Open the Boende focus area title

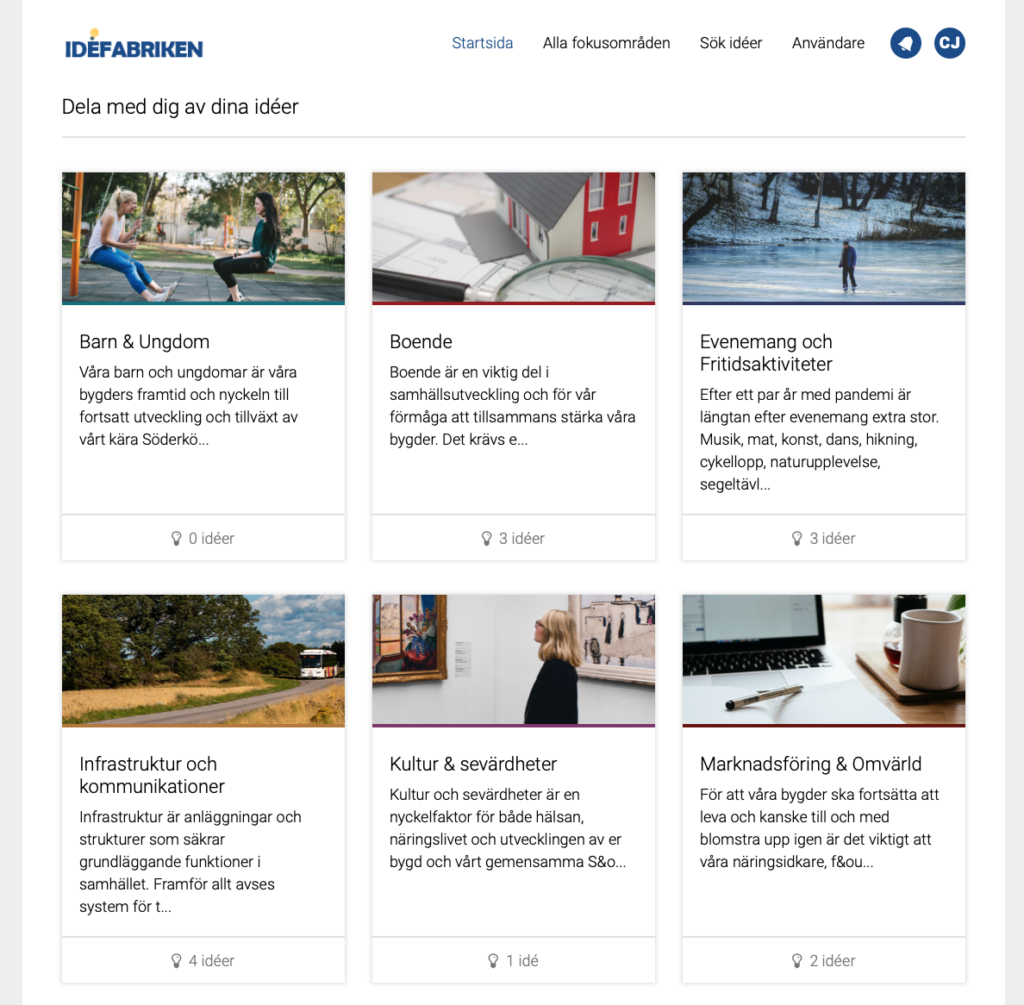pos(421,342)
